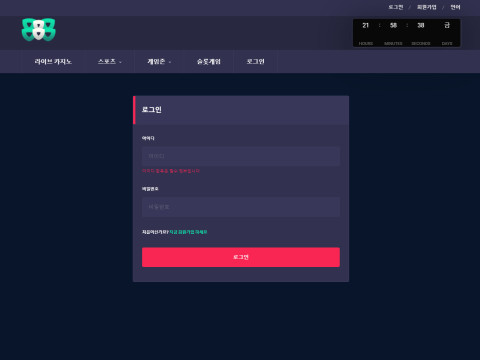This screenshot has height=360, width=480.
Task: Go to 슬롯게임 navigation item
Action: pyautogui.click(x=209, y=62)
